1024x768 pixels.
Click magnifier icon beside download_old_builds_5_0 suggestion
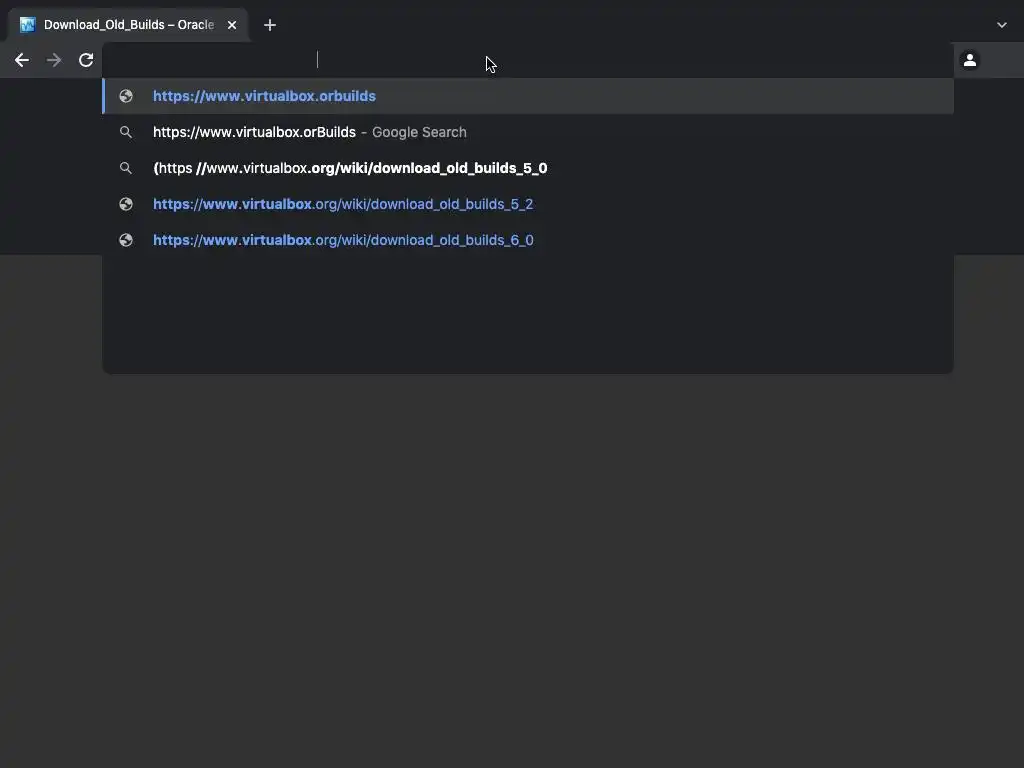pyautogui.click(x=126, y=168)
